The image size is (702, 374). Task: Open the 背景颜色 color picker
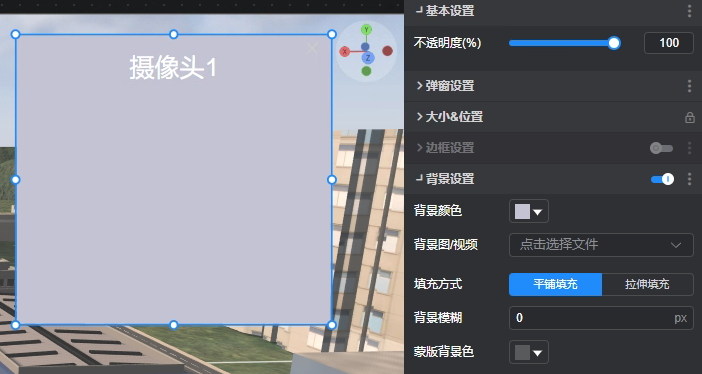[529, 211]
